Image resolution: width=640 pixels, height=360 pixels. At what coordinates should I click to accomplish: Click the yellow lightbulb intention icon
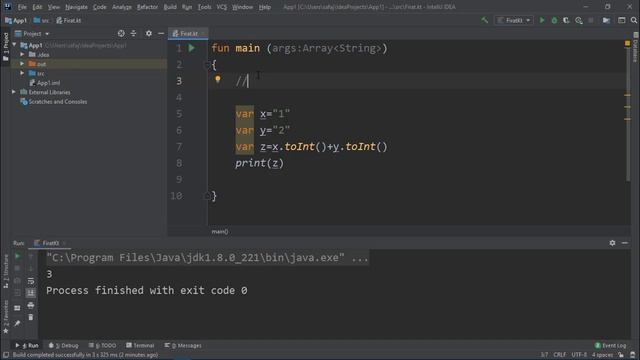(x=218, y=79)
